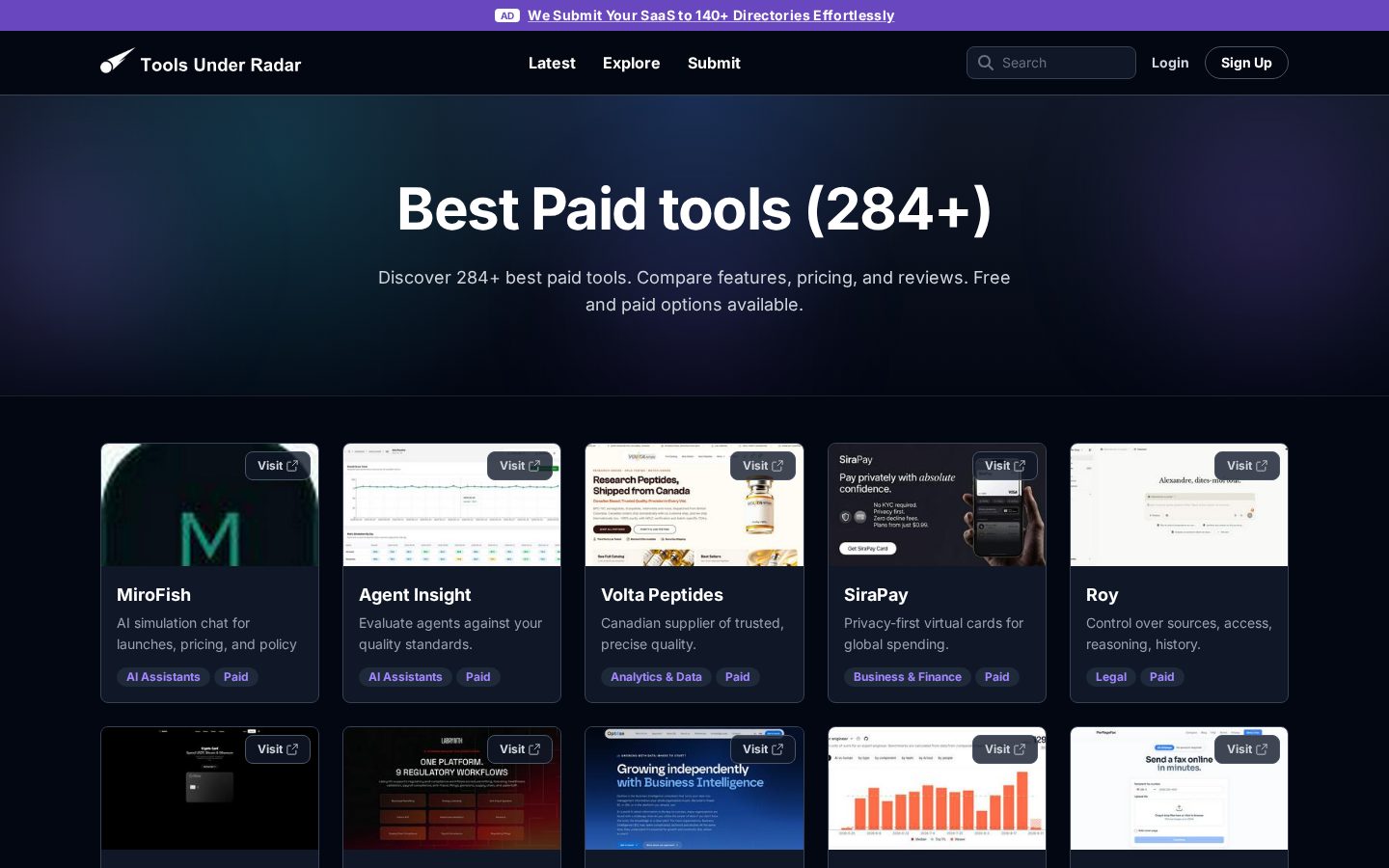
Task: Select the Analytics & Data tag
Action: coord(656,677)
